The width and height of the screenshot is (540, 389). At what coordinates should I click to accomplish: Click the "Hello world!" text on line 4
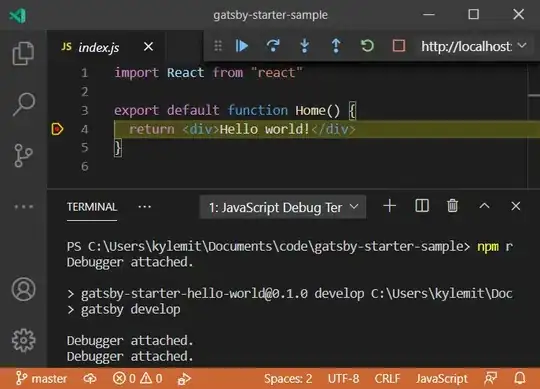tap(264, 129)
